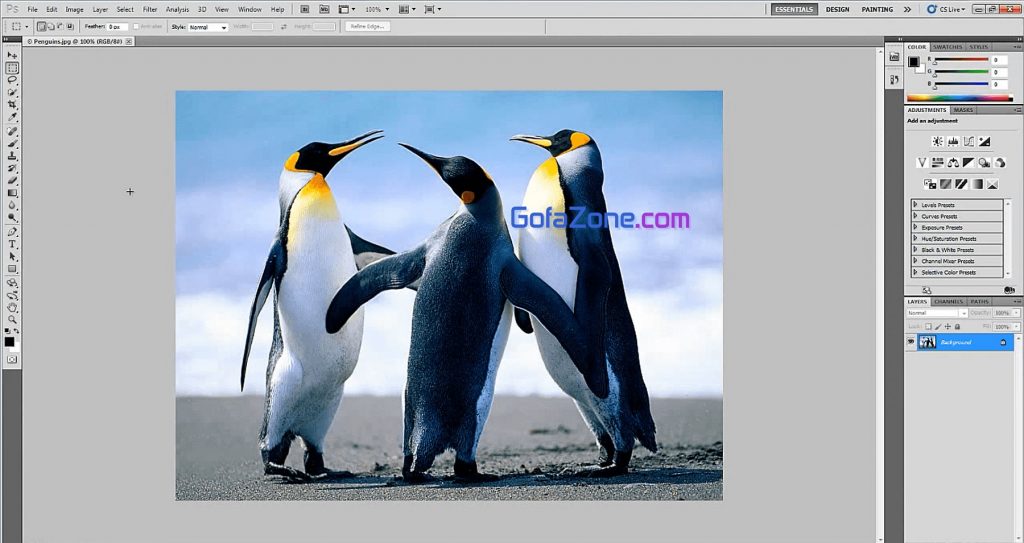
Task: Choose Subtract from selection mode
Action: coord(60,27)
